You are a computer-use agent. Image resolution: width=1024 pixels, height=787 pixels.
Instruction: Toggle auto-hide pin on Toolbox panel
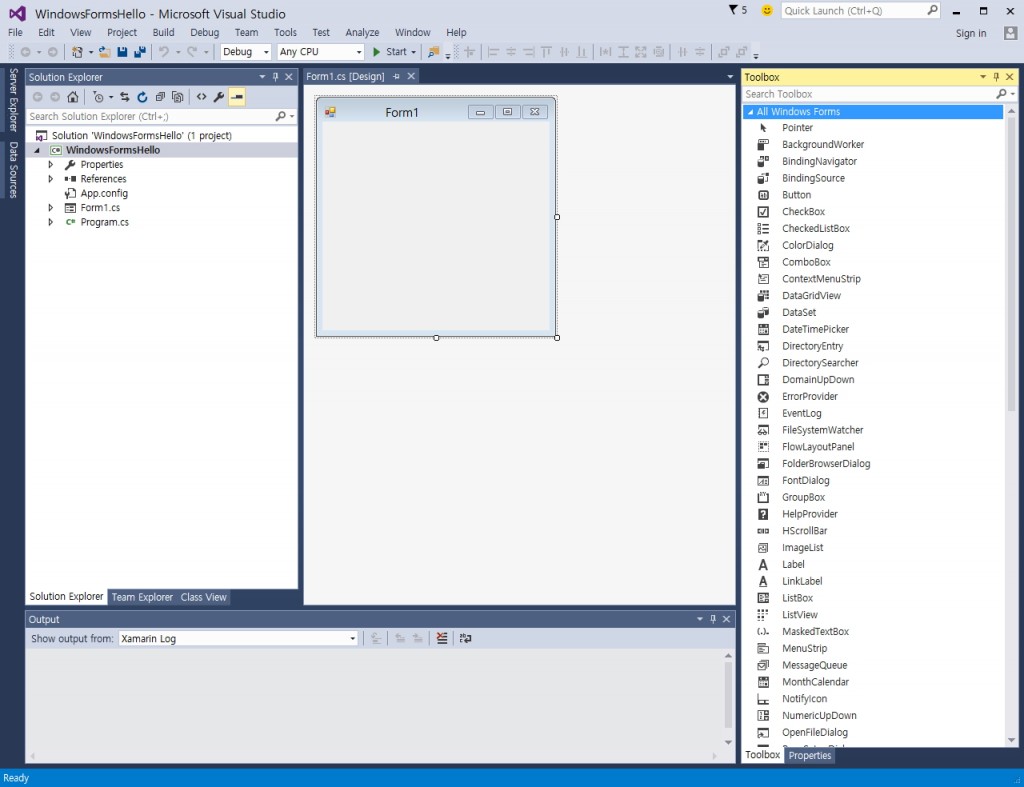point(996,77)
